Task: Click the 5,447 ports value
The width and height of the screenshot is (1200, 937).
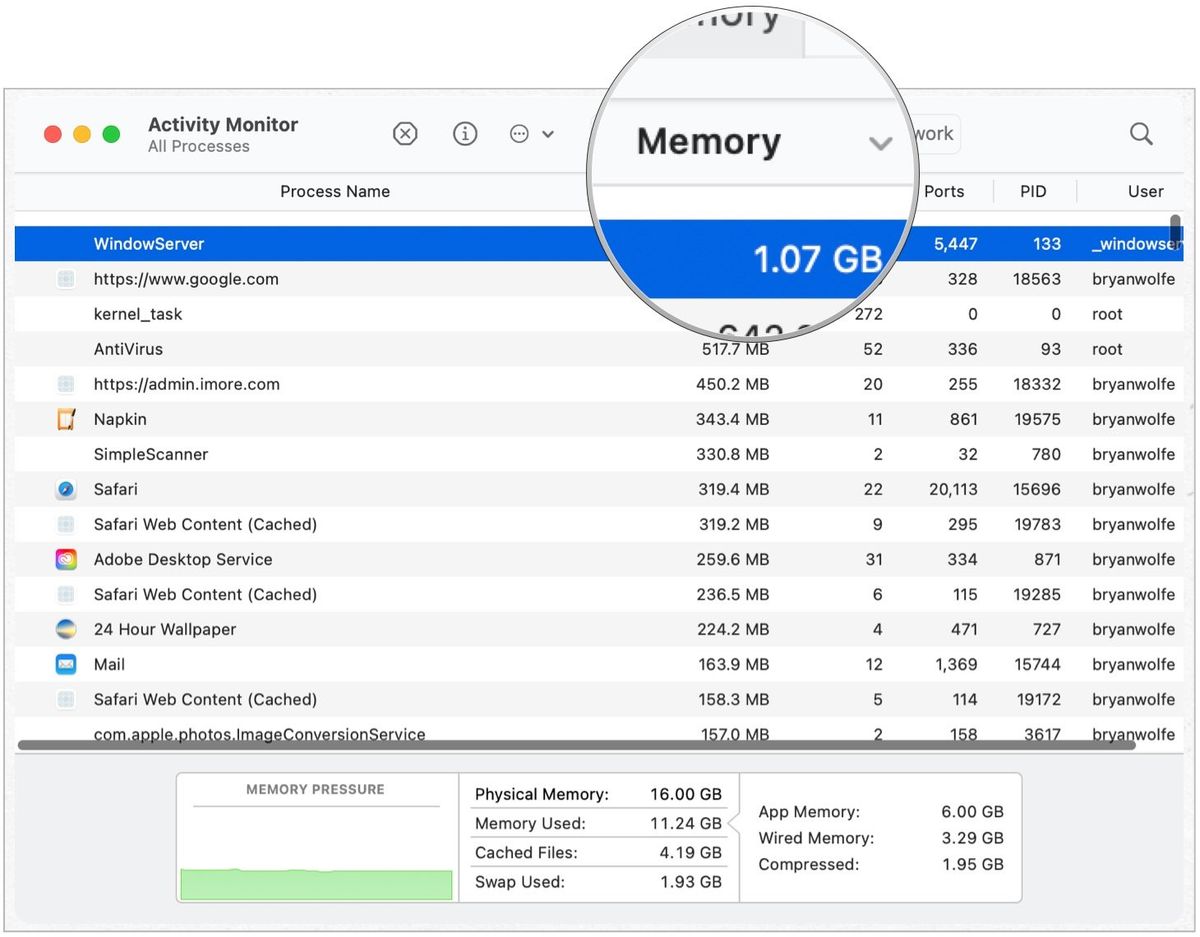Action: pos(956,244)
